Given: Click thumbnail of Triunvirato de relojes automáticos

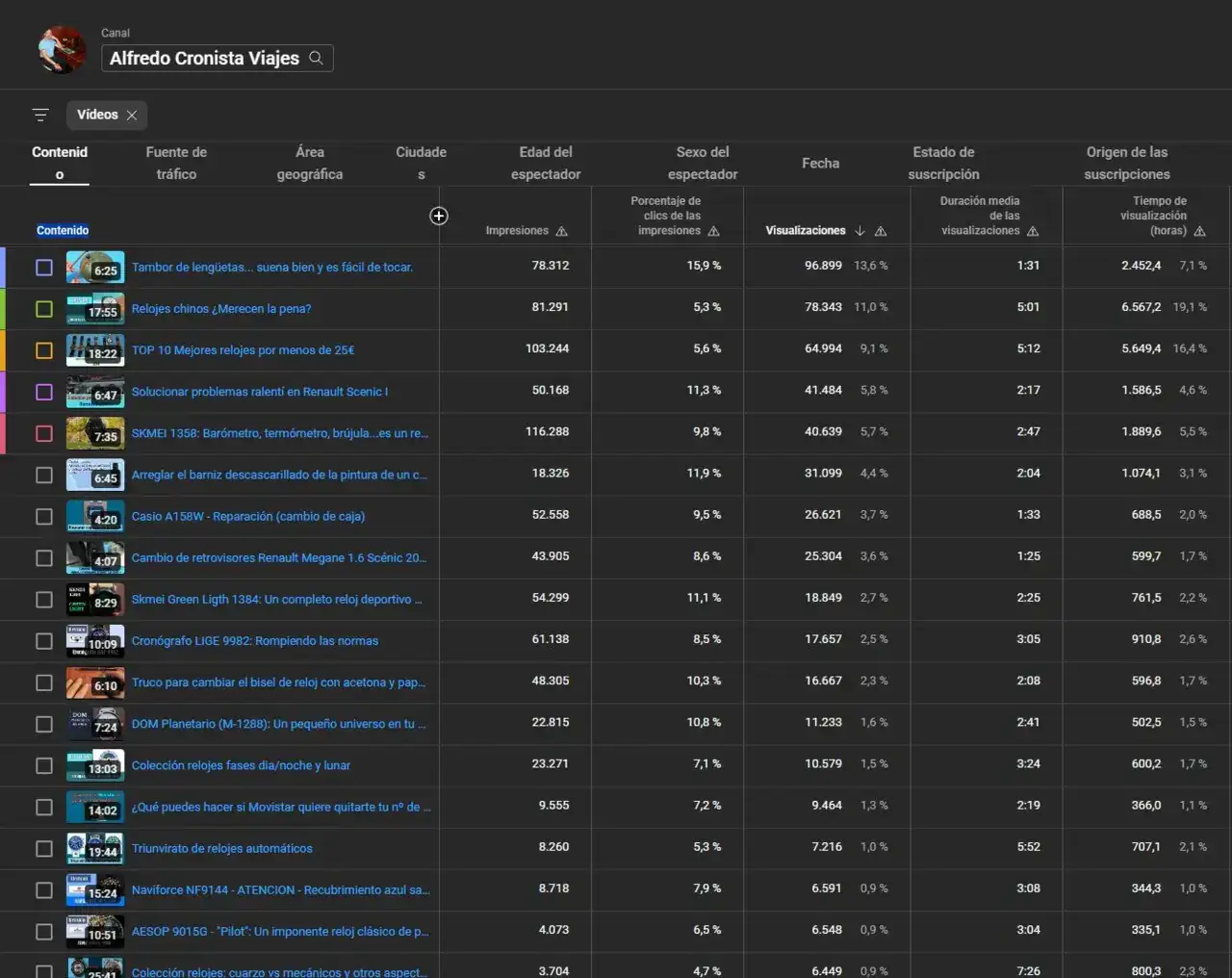Looking at the screenshot, I should coord(94,848).
